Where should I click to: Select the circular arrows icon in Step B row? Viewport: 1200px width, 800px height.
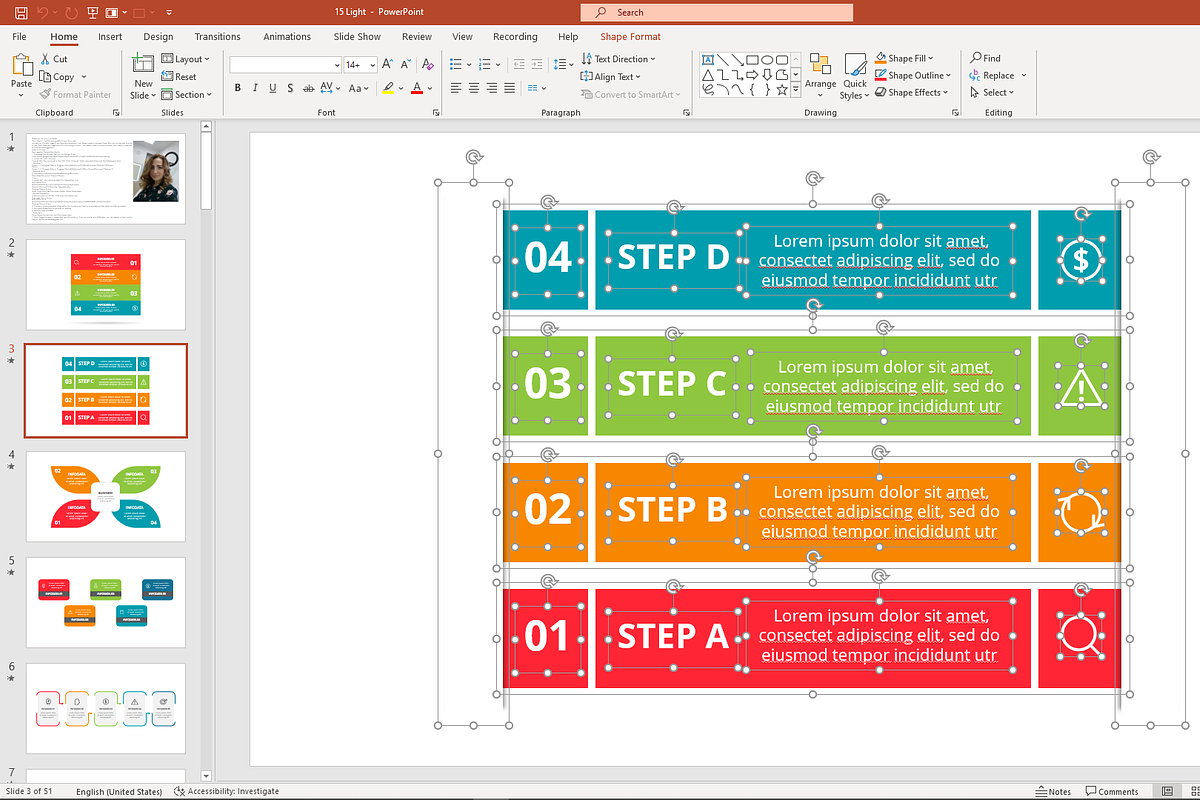click(1081, 511)
